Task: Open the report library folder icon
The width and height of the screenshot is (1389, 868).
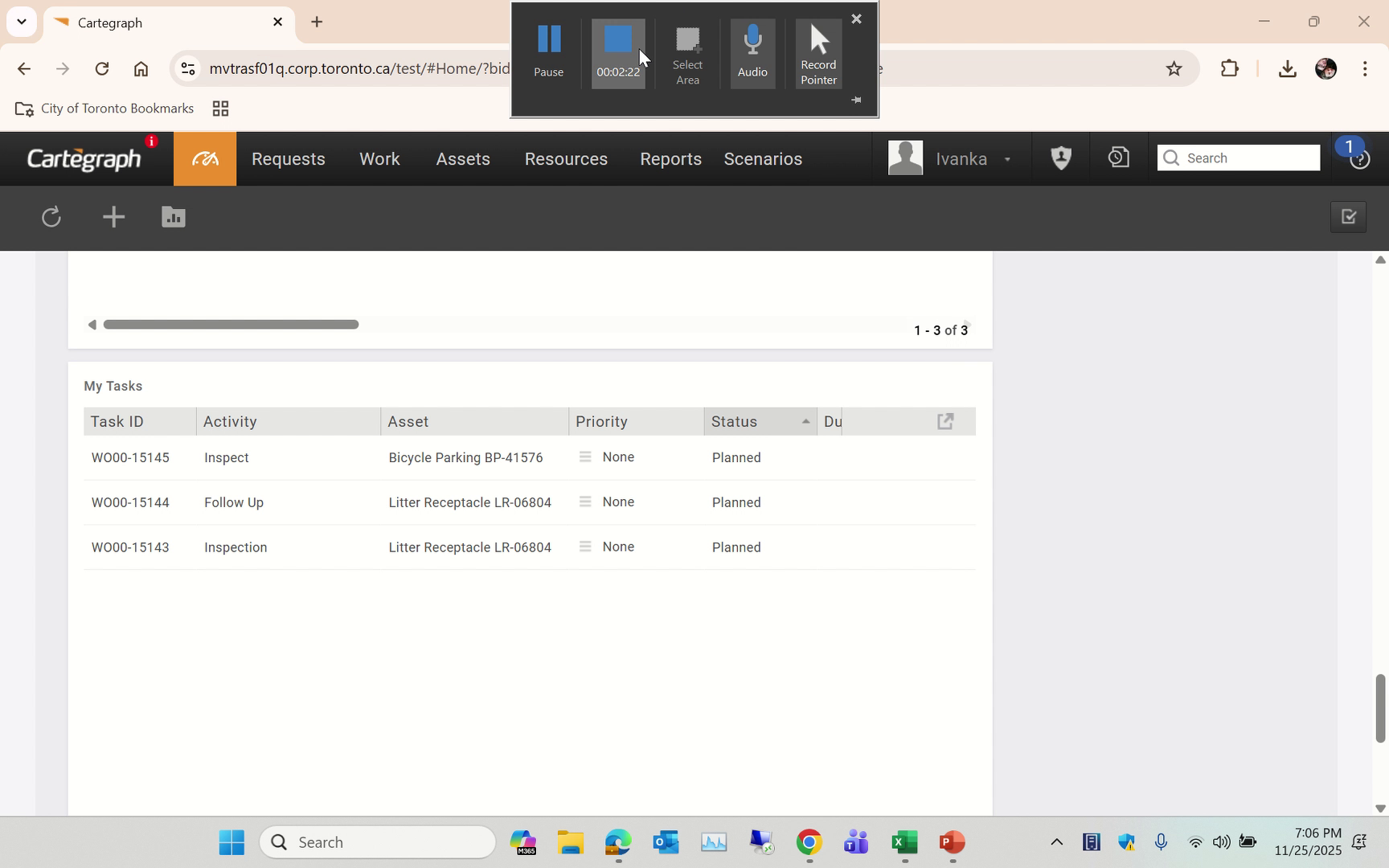Action: pos(173,217)
